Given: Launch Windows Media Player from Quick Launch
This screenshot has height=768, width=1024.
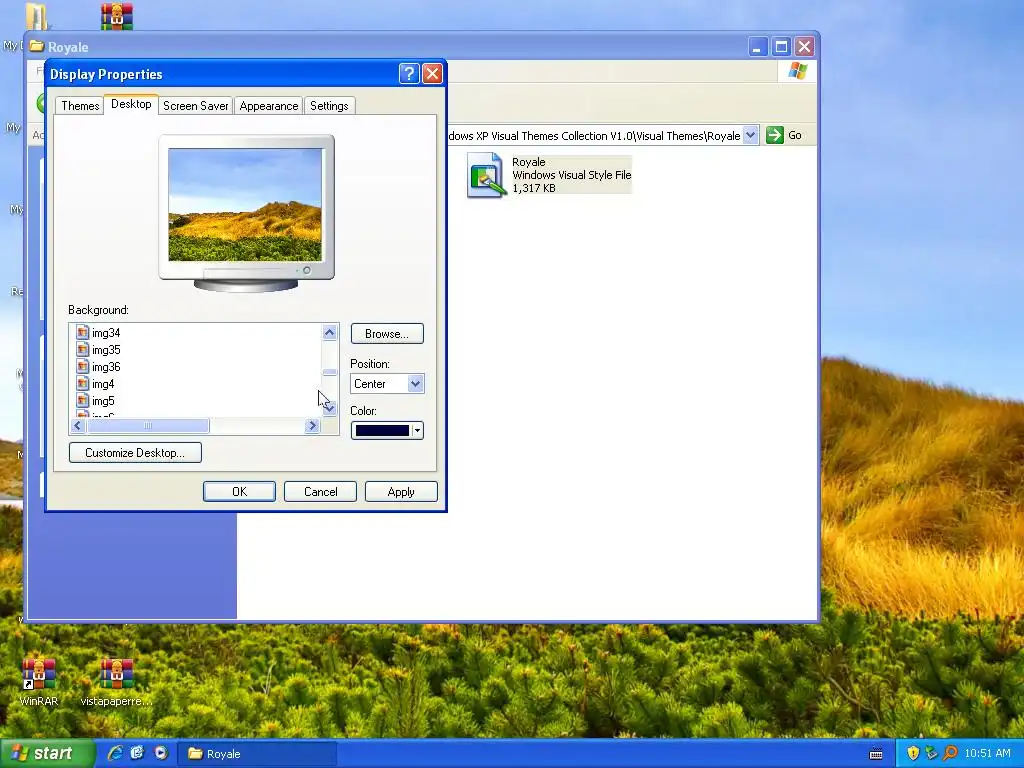Looking at the screenshot, I should pyautogui.click(x=161, y=753).
